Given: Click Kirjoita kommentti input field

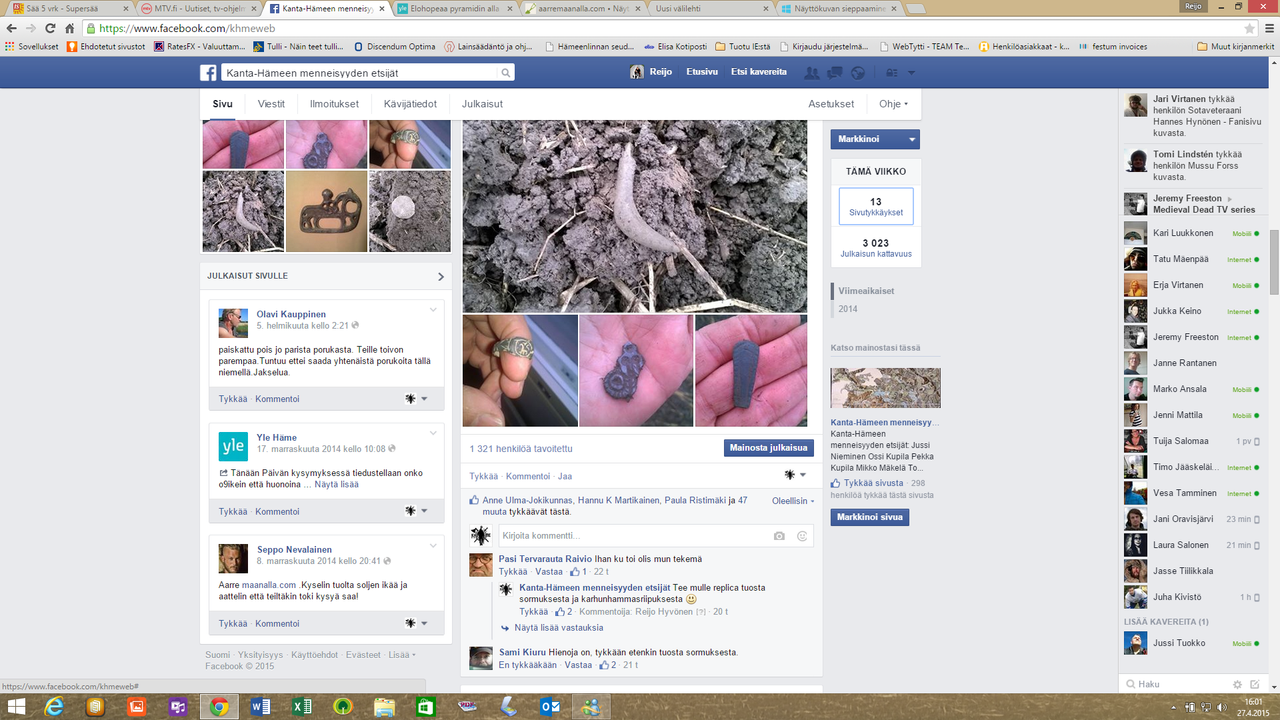Looking at the screenshot, I should (x=655, y=536).
